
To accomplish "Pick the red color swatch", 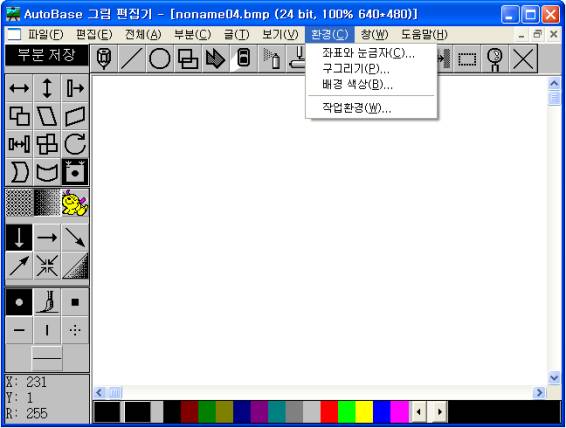I will click(x=329, y=412).
